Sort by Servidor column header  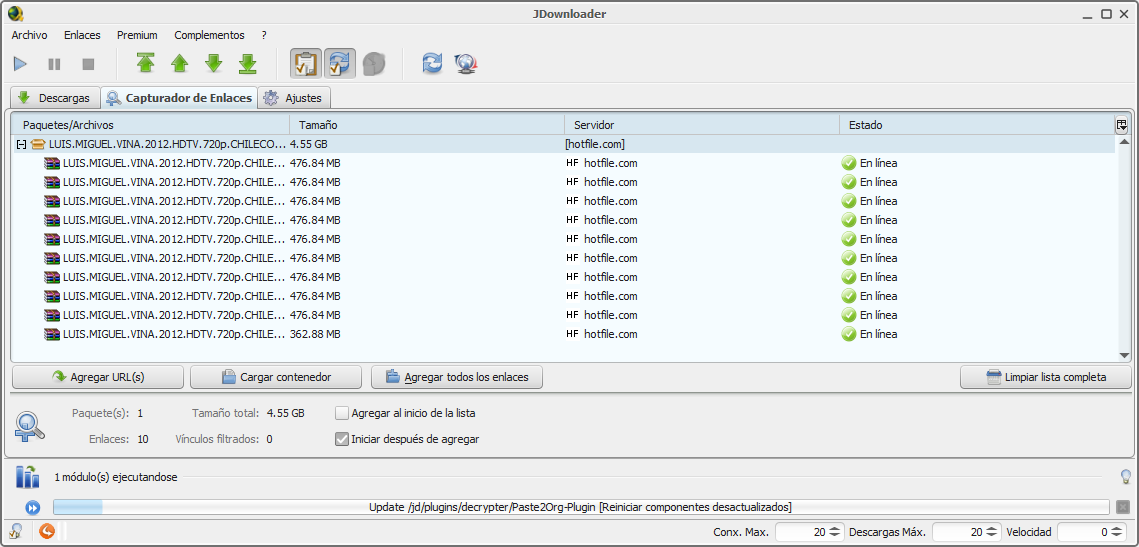702,125
